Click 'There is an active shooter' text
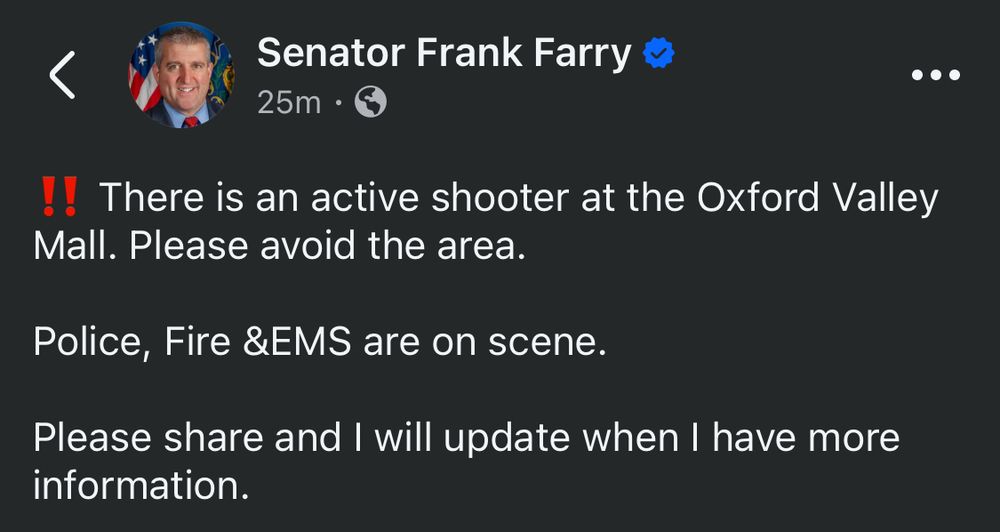 coord(334,197)
